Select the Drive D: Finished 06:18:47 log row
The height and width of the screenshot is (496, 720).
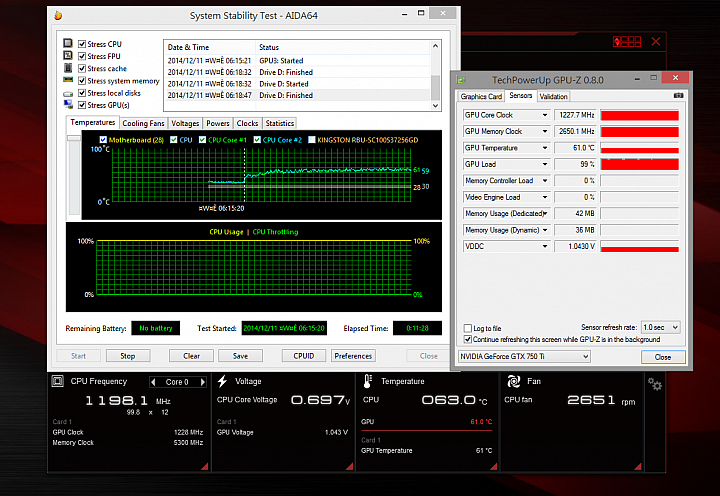click(297, 95)
